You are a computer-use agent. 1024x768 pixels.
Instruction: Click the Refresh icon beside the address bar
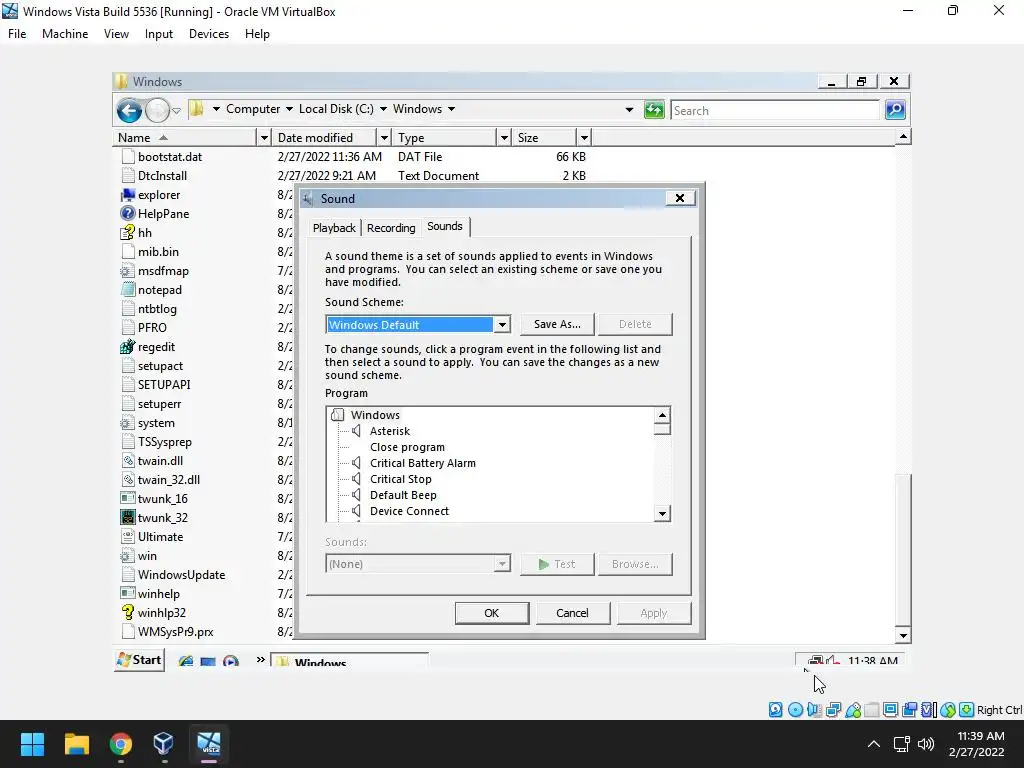pyautogui.click(x=654, y=110)
